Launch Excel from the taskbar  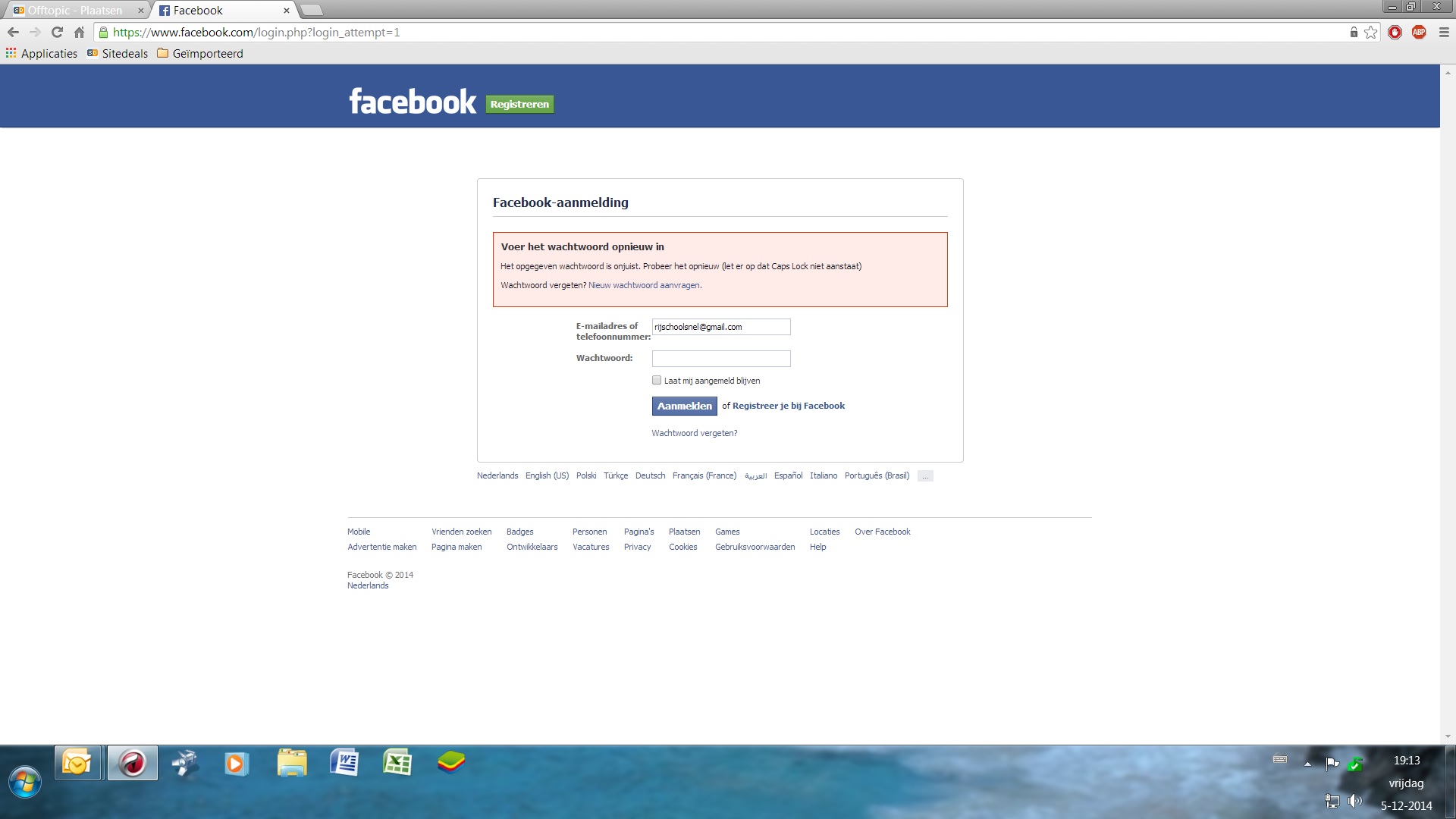[x=397, y=763]
